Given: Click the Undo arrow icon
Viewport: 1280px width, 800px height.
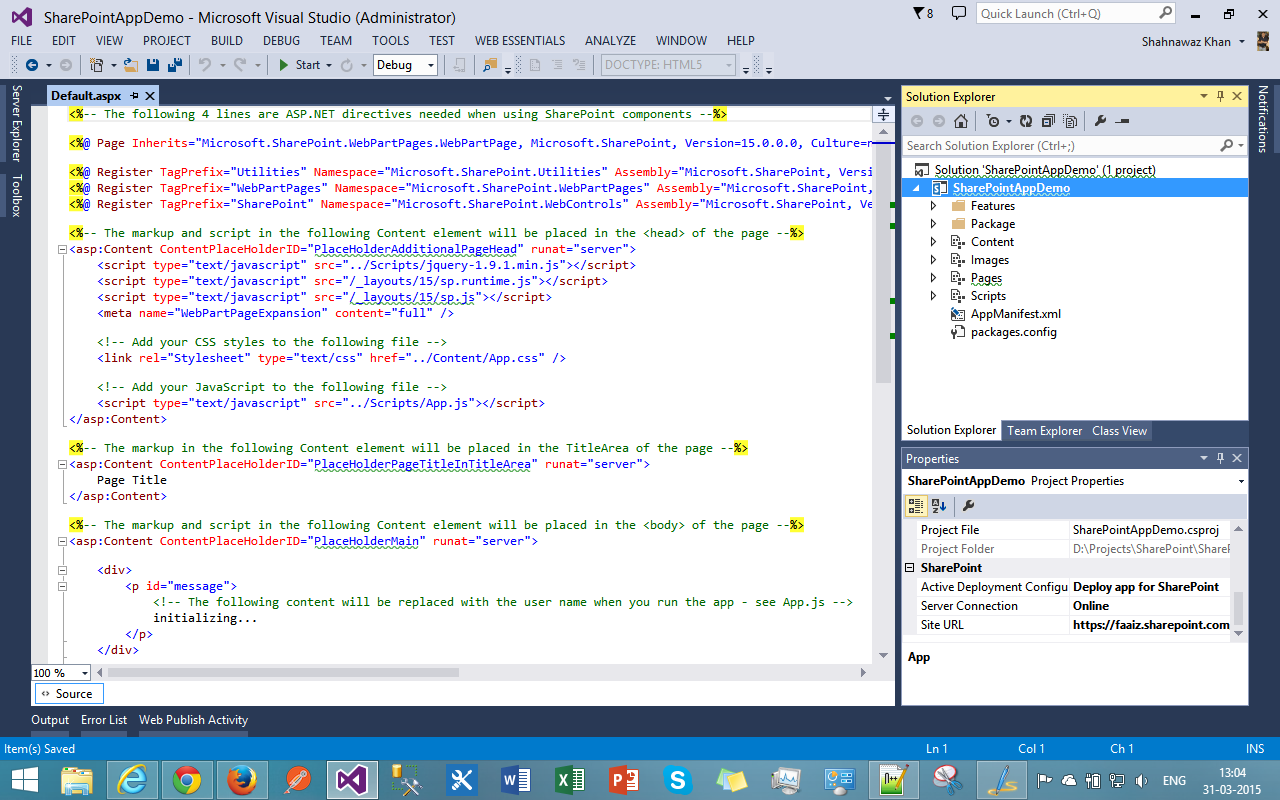Looking at the screenshot, I should (x=205, y=65).
